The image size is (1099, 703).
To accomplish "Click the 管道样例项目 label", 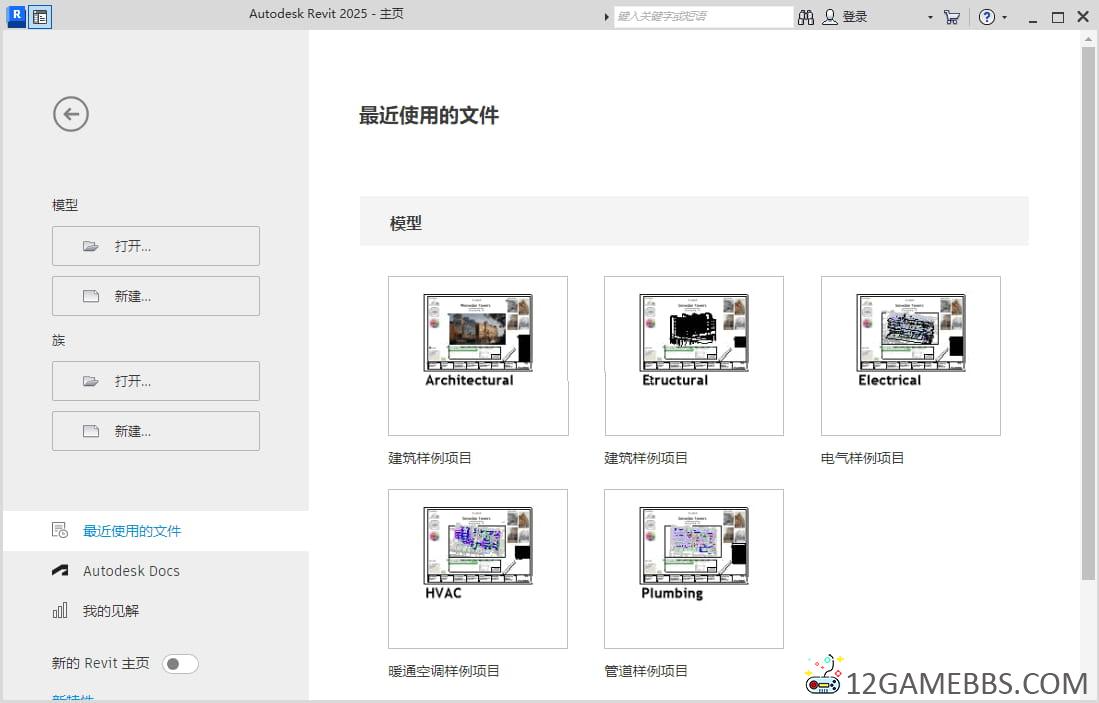I will (x=646, y=671).
